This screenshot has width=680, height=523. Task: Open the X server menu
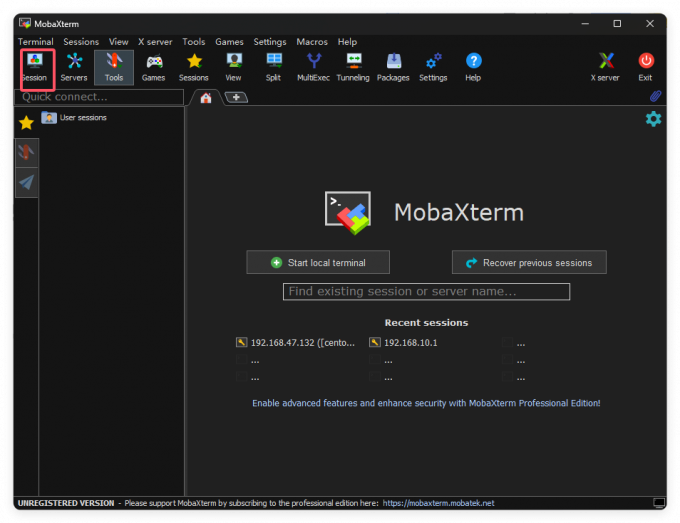[x=155, y=42]
